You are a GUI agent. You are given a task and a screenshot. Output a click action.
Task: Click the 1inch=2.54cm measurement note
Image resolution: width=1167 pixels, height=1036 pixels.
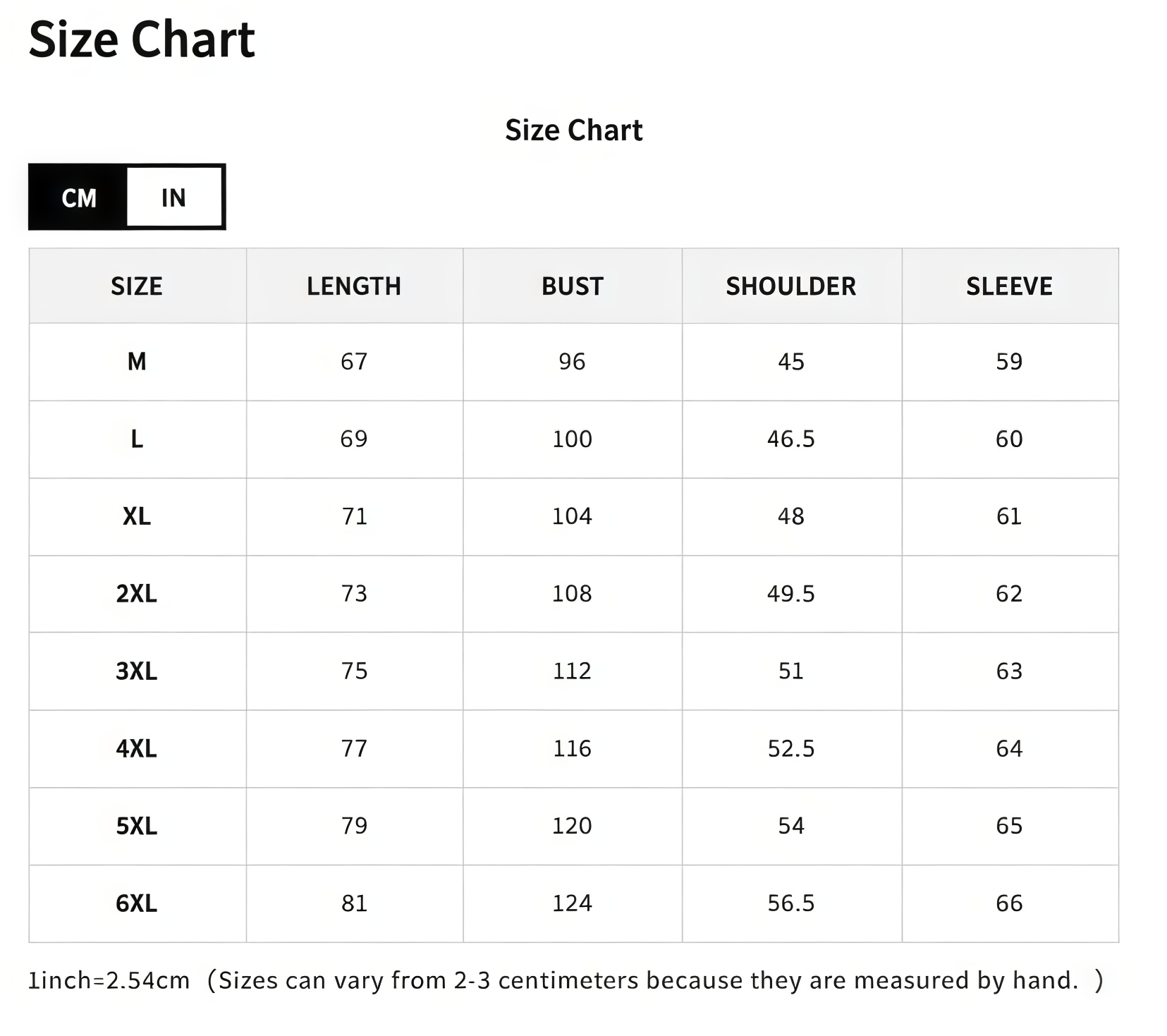109,980
